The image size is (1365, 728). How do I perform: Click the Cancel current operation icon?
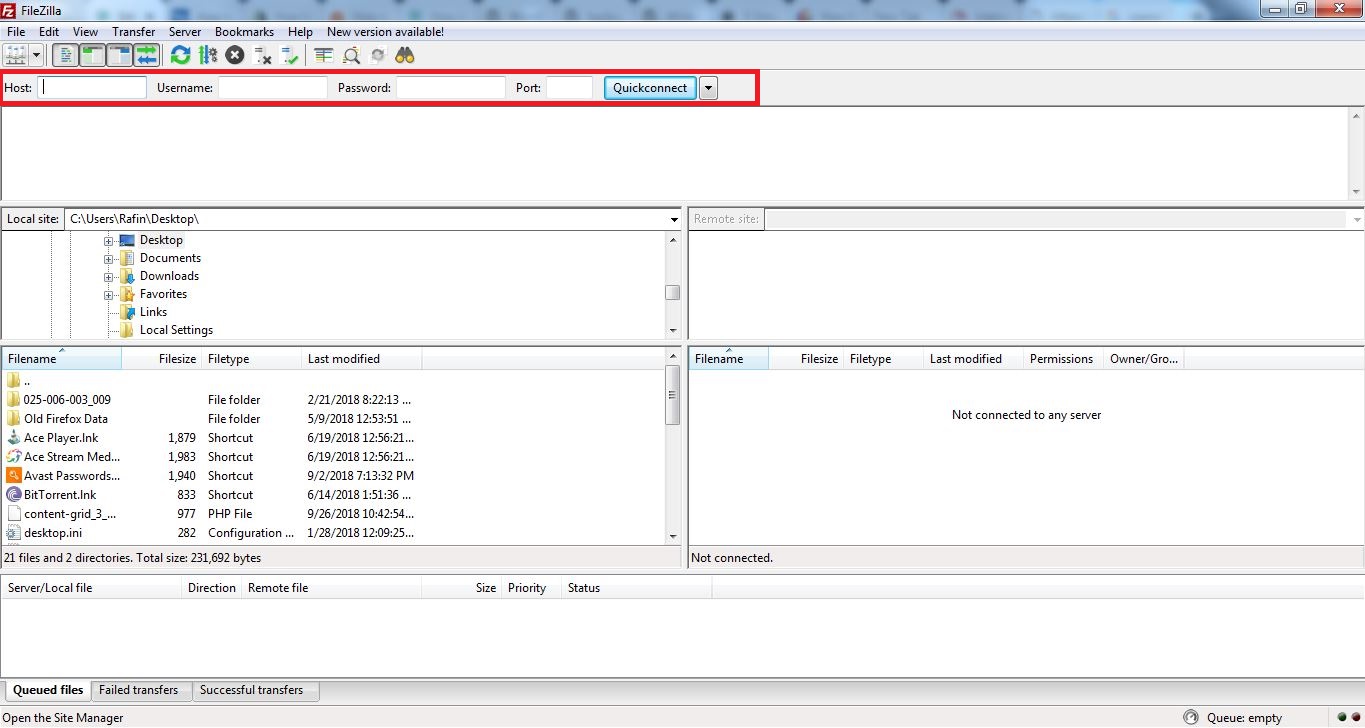[x=235, y=55]
